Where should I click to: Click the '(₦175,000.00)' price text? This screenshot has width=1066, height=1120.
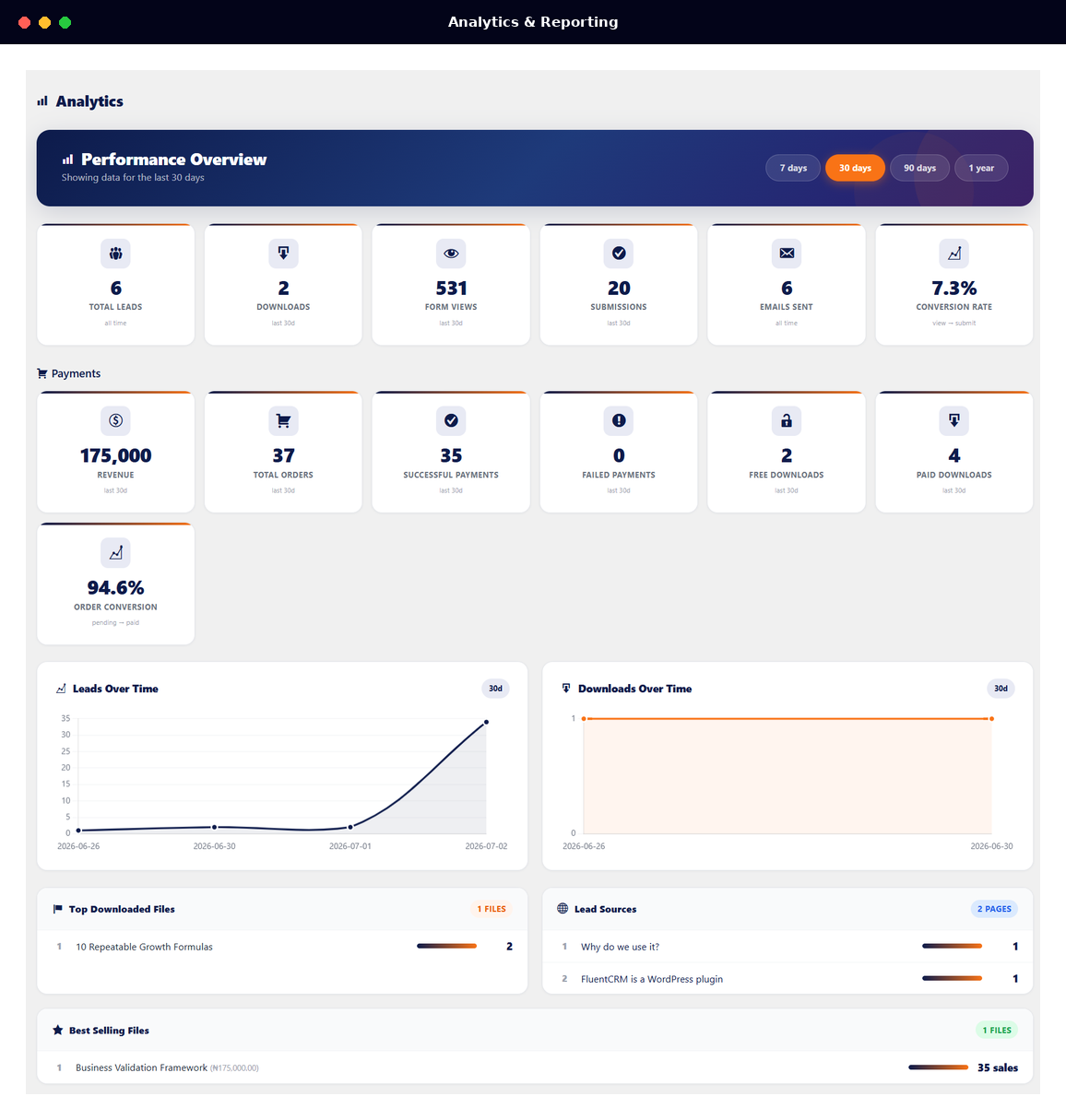point(234,1068)
